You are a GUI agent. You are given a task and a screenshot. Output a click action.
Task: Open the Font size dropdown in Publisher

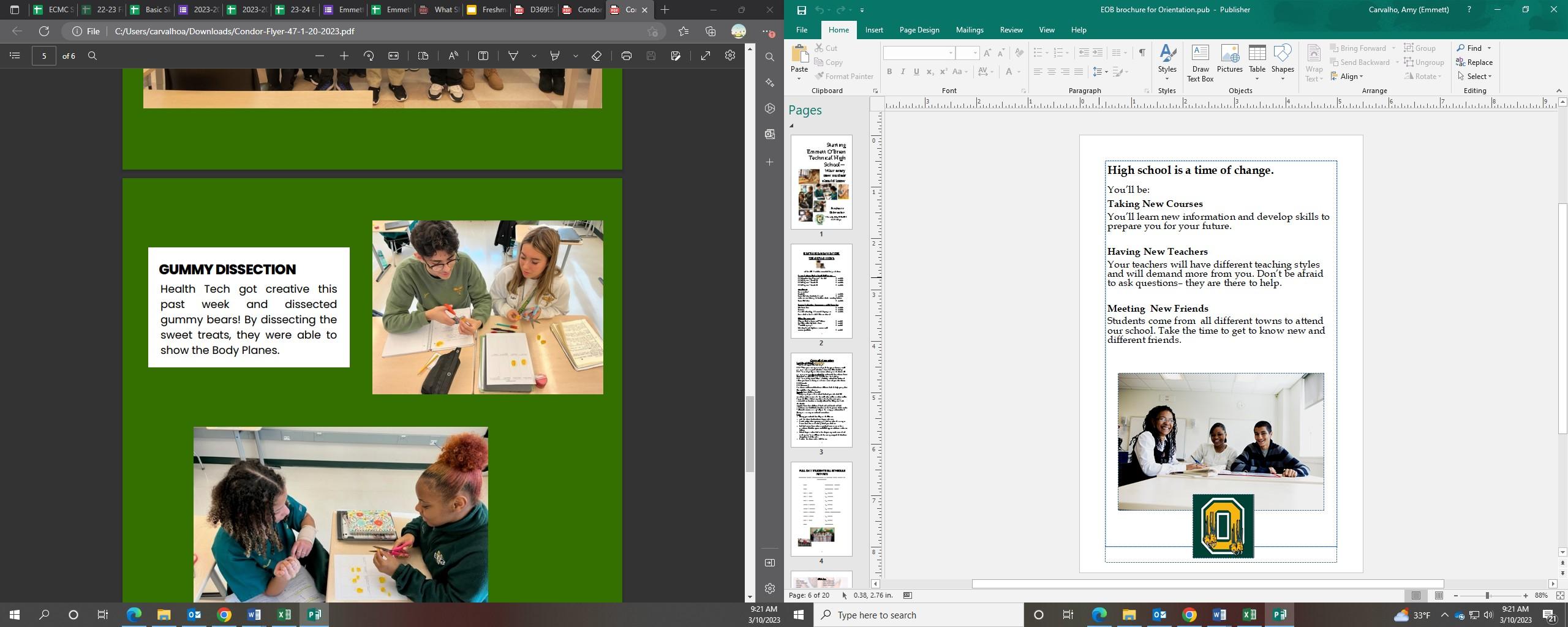[975, 53]
